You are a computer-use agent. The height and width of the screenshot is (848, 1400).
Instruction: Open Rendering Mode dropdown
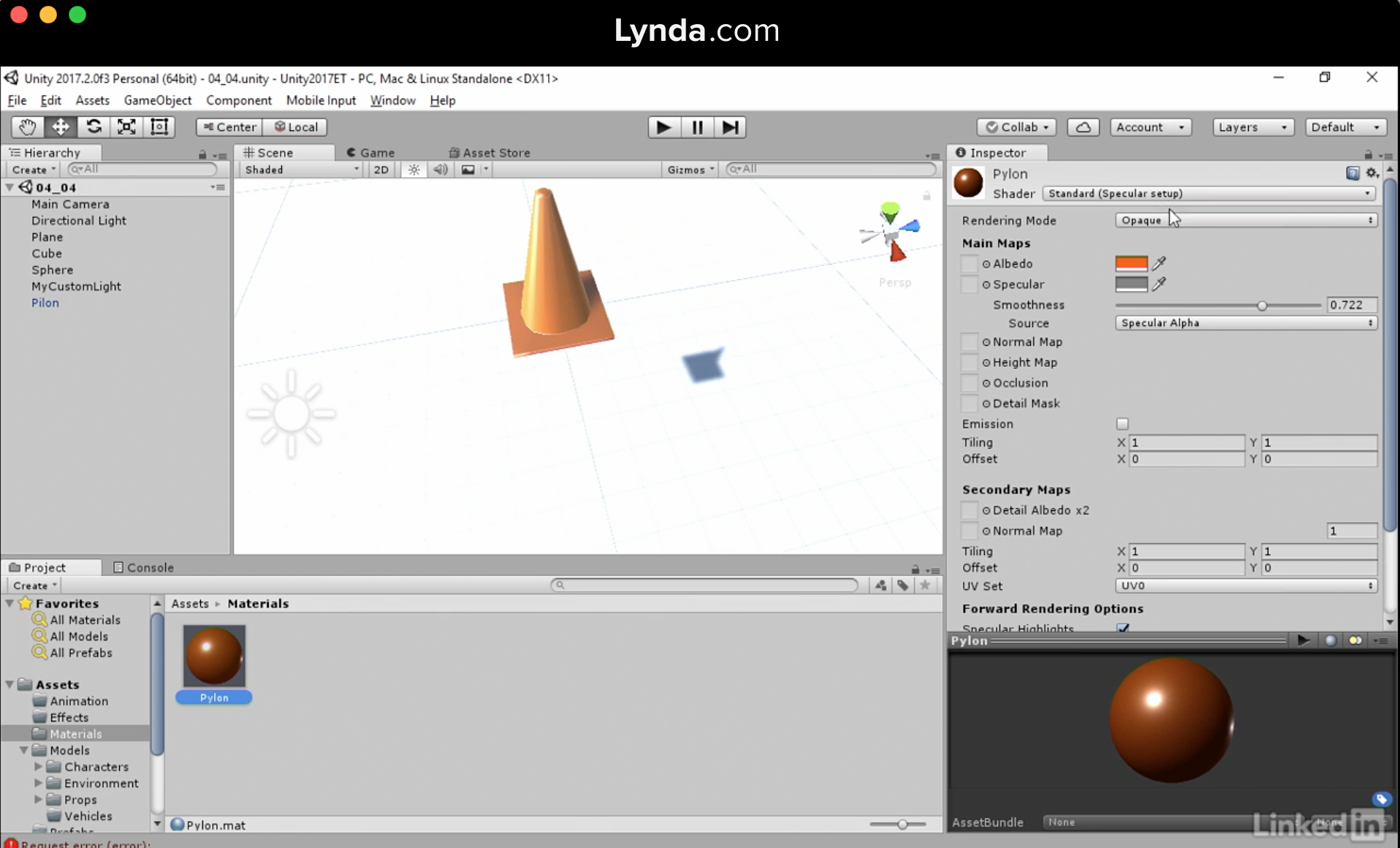[x=1246, y=220]
